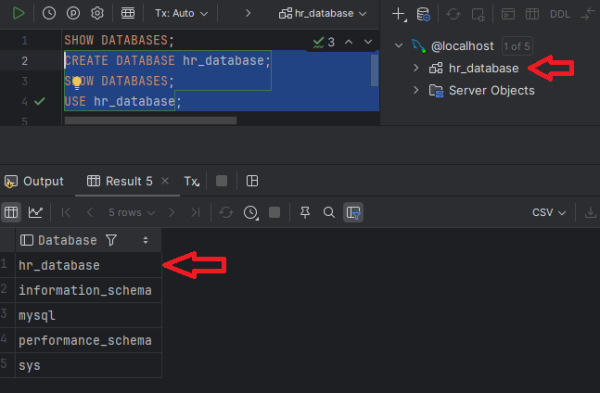The image size is (600, 393).
Task: Click the editor horizontal scrollbar
Action: (150, 121)
